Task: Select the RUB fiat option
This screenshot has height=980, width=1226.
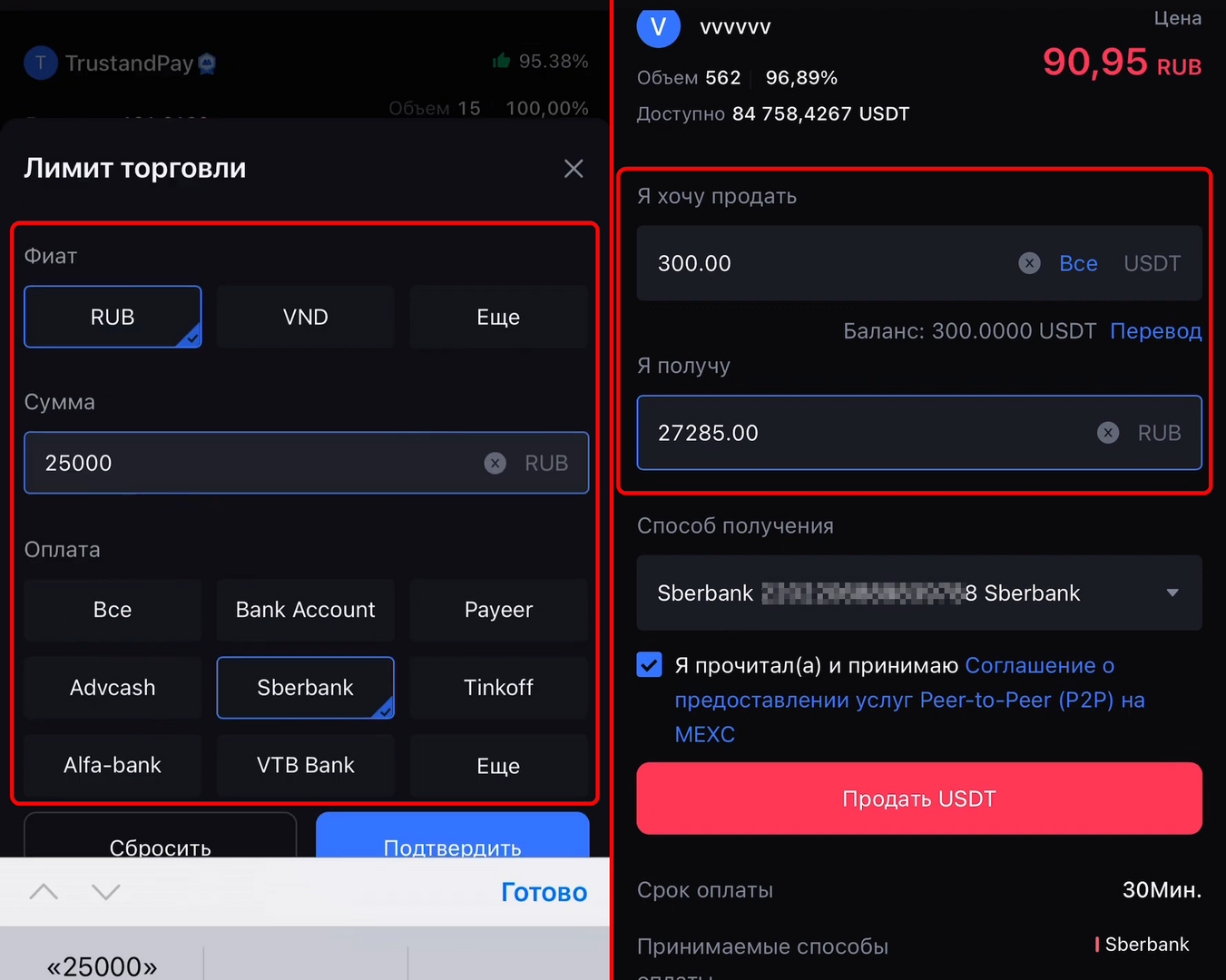Action: tap(113, 317)
